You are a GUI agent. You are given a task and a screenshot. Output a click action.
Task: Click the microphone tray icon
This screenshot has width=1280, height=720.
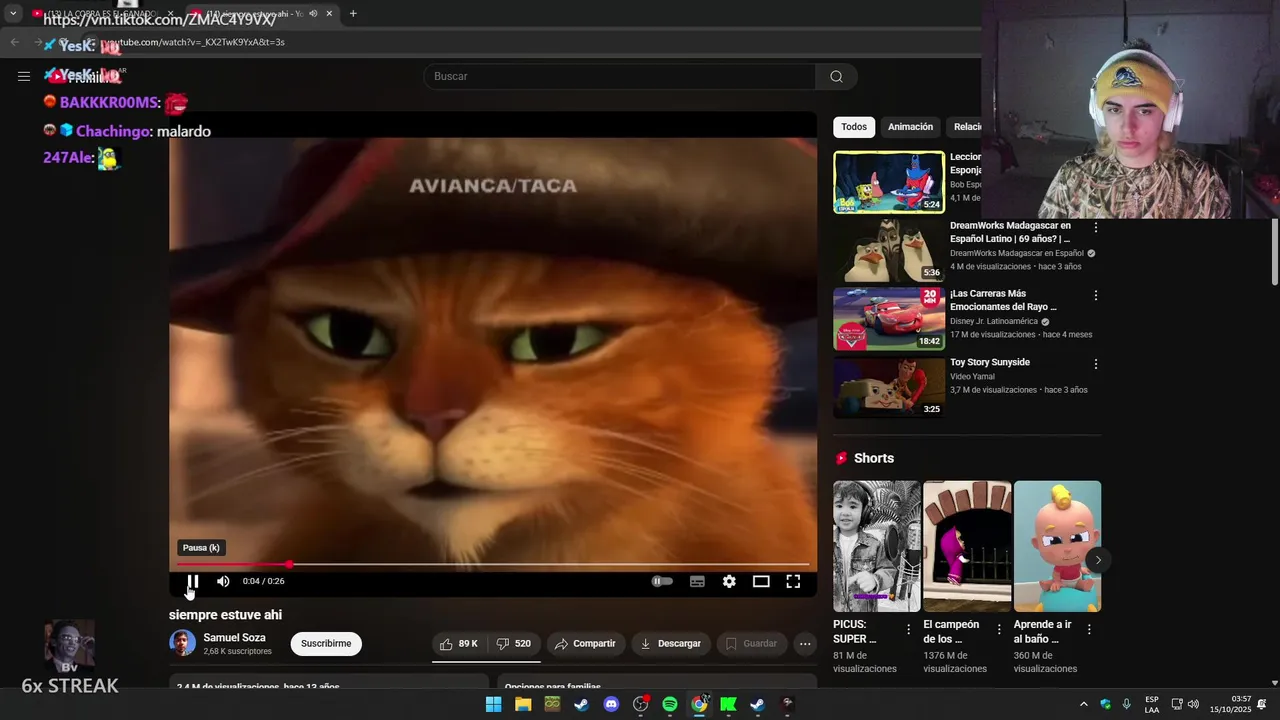[x=1127, y=704]
